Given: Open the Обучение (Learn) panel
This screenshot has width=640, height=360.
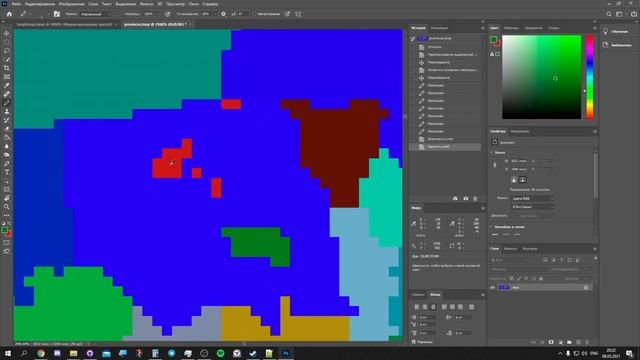Looking at the screenshot, I should [616, 31].
